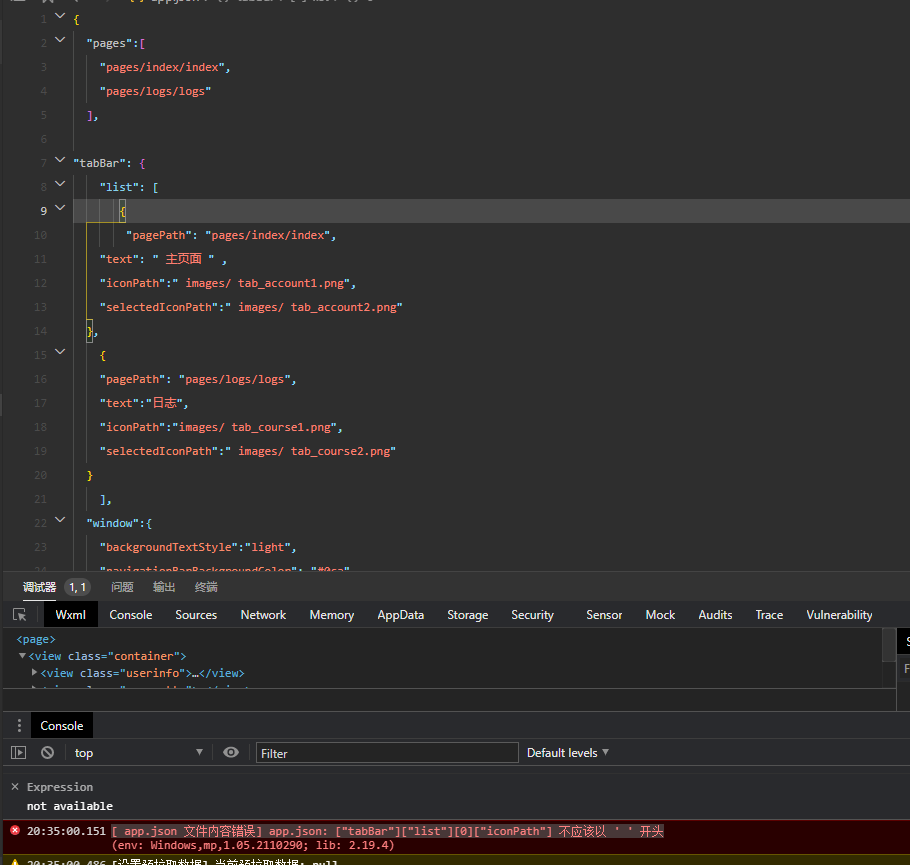
Task: Switch to the AppData tab
Action: pos(400,615)
